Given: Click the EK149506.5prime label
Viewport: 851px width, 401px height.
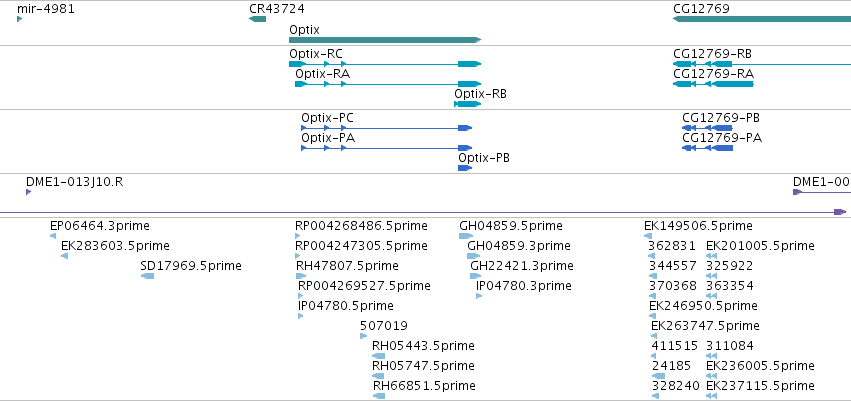Looking at the screenshot, I should point(698,225).
